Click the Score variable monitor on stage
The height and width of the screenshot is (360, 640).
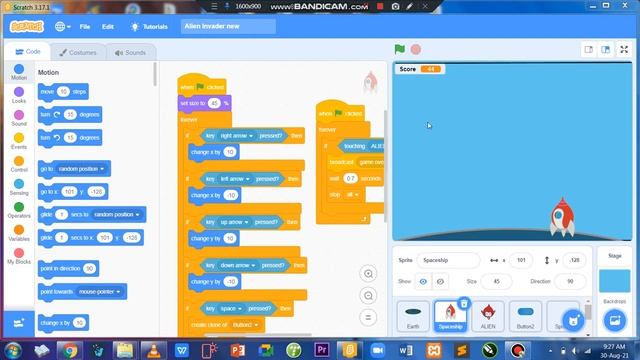coord(419,69)
